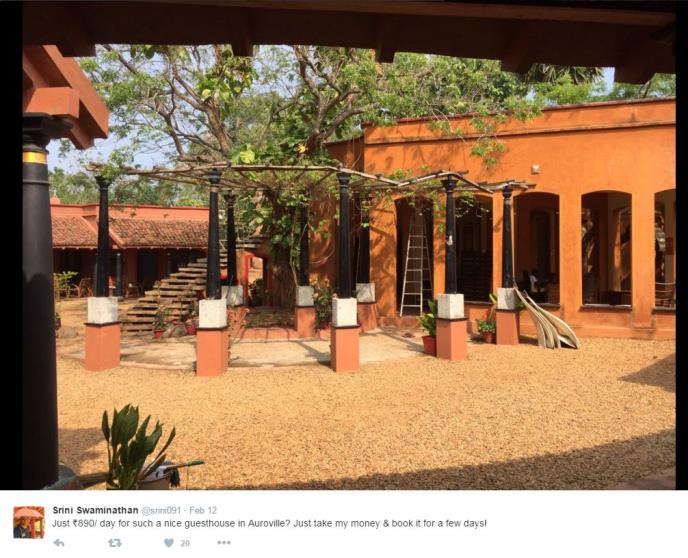View the 20 likes count
Viewport: 688px width, 558px height.
[x=185, y=544]
